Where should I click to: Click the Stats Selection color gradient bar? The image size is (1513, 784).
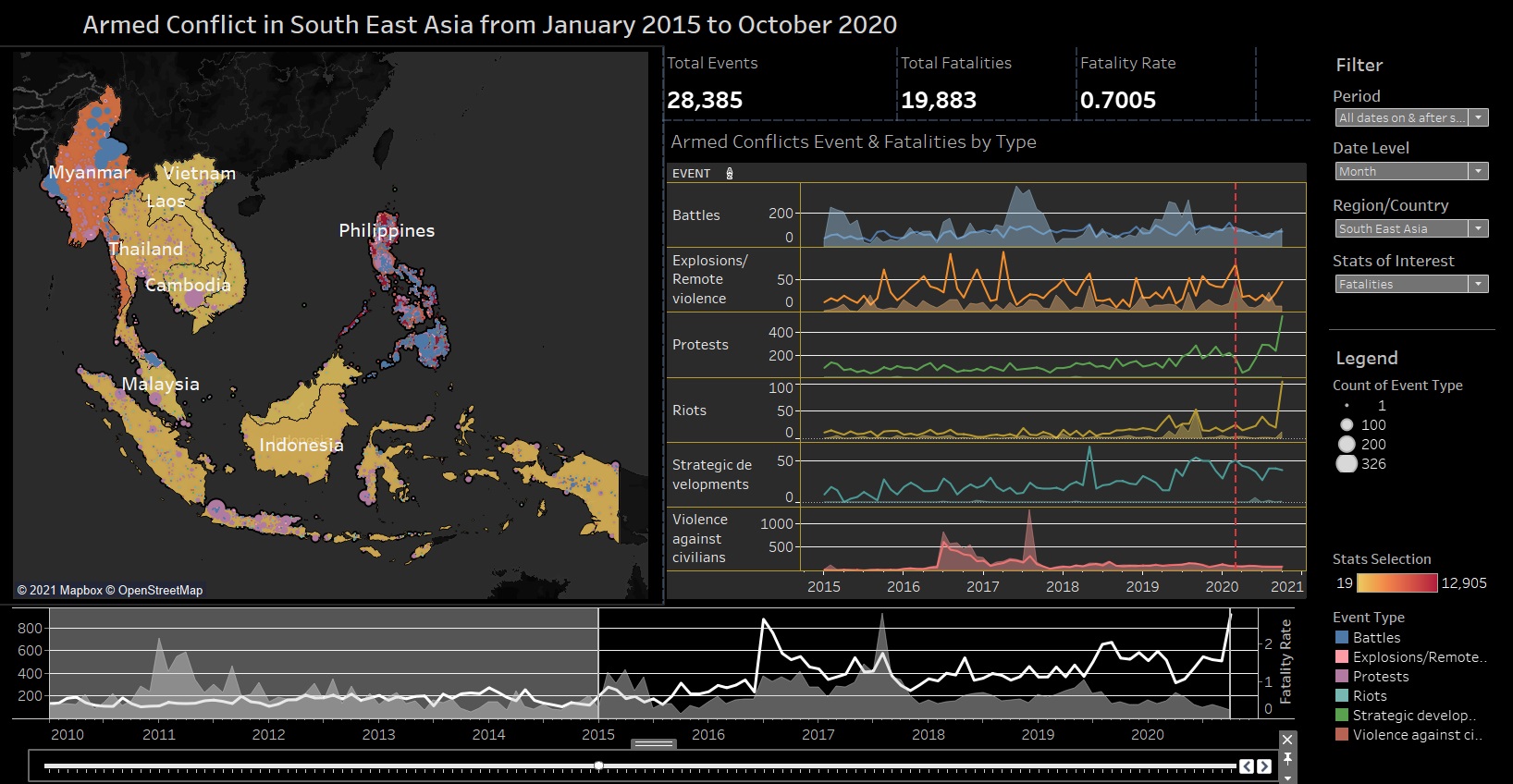tap(1397, 582)
